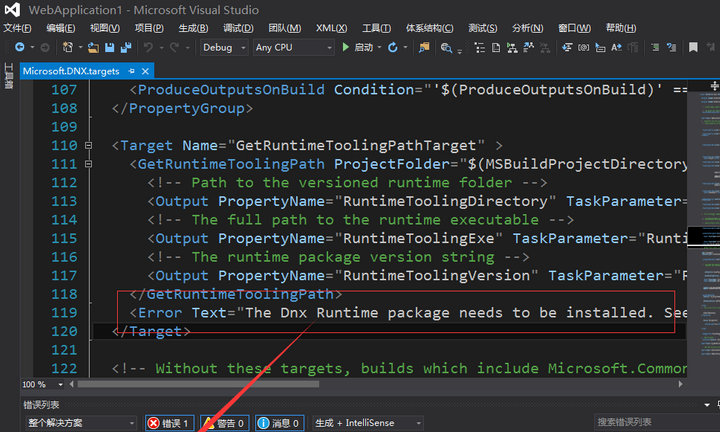Open the Start button dropdown arrow

(x=379, y=47)
